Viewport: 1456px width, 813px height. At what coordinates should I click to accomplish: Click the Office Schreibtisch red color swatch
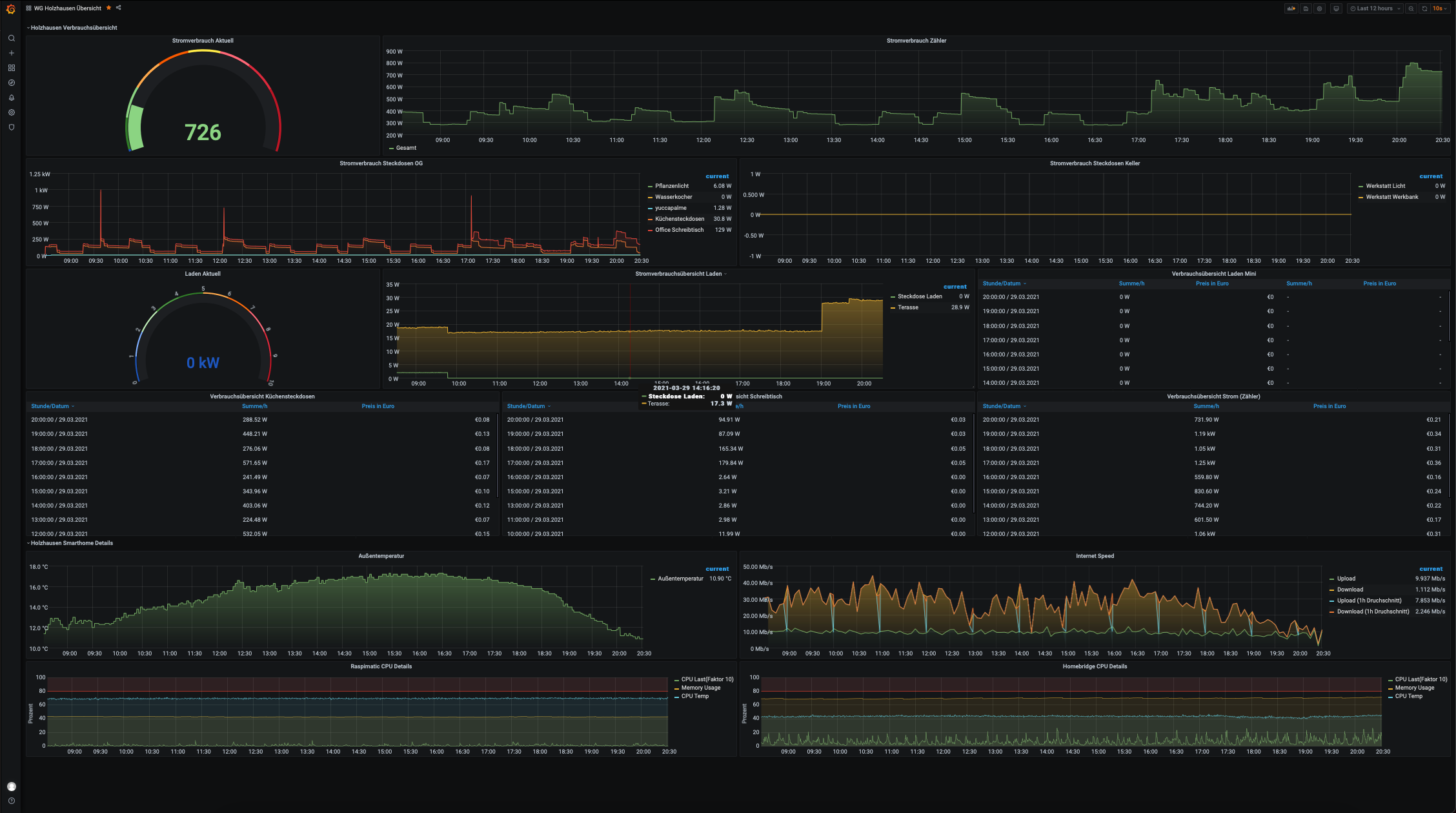pyautogui.click(x=650, y=231)
